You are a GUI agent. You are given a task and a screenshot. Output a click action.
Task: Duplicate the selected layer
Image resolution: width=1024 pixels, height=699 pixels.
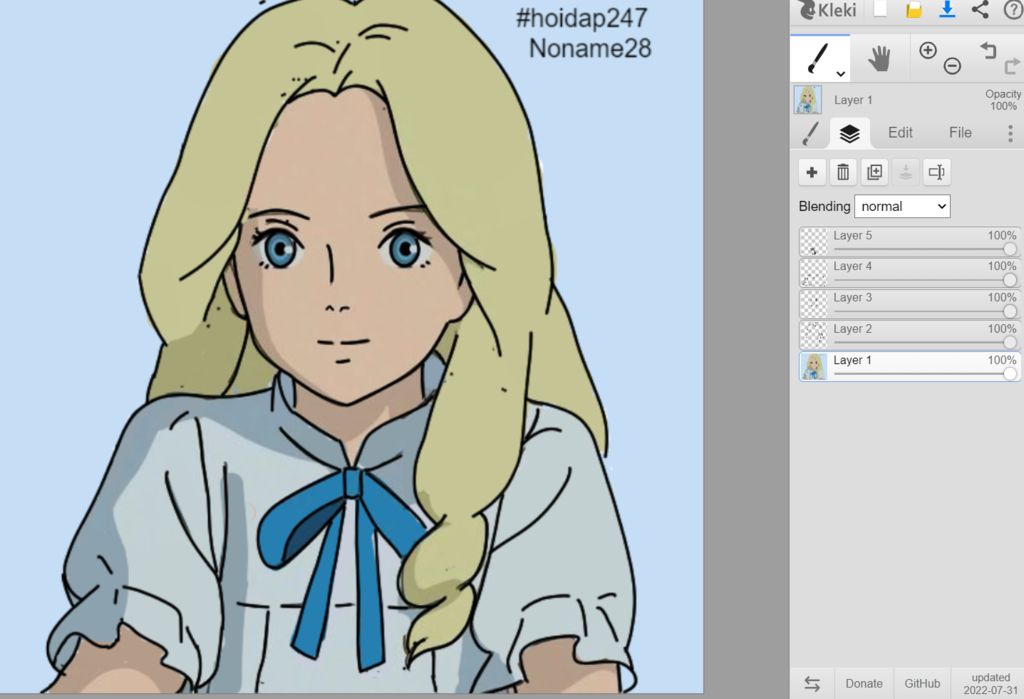coord(874,172)
